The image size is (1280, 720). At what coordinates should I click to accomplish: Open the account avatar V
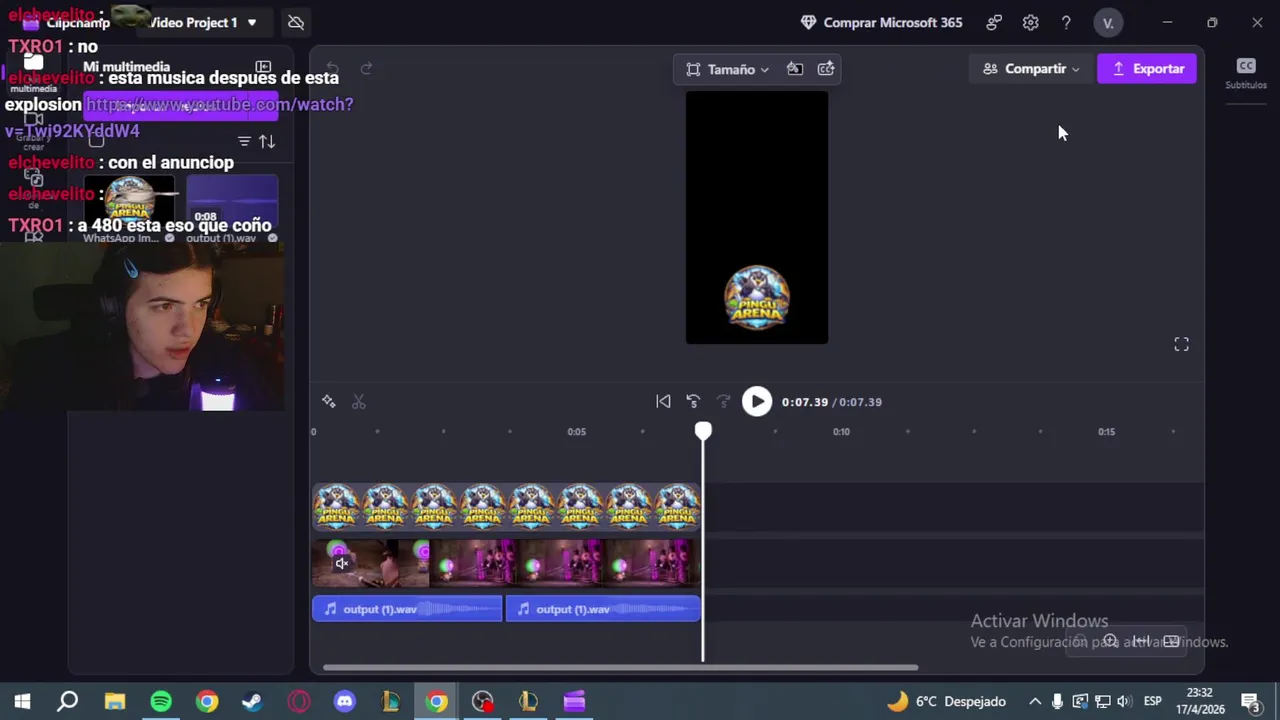tap(1108, 23)
